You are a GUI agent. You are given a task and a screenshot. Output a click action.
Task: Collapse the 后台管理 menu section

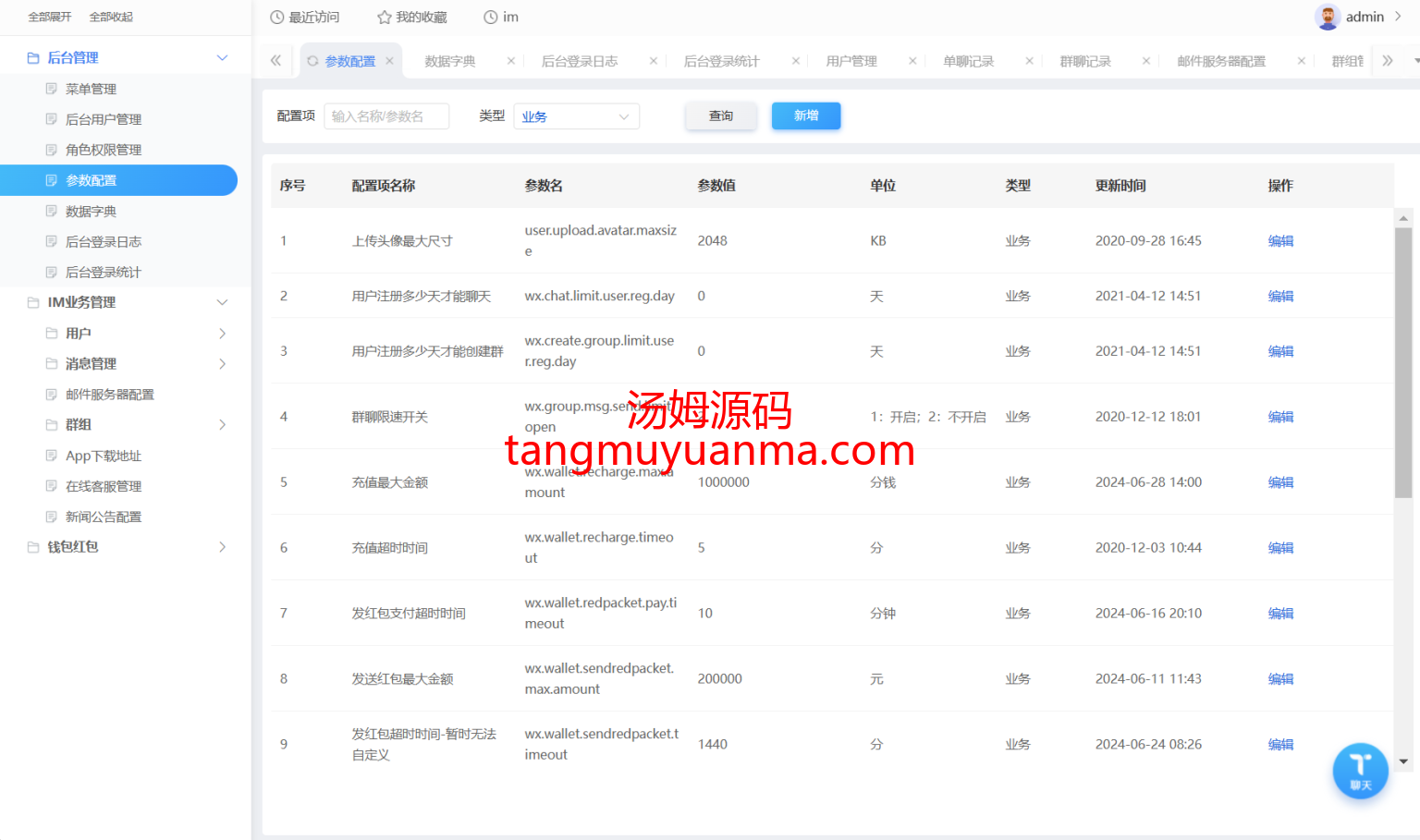pyautogui.click(x=222, y=57)
